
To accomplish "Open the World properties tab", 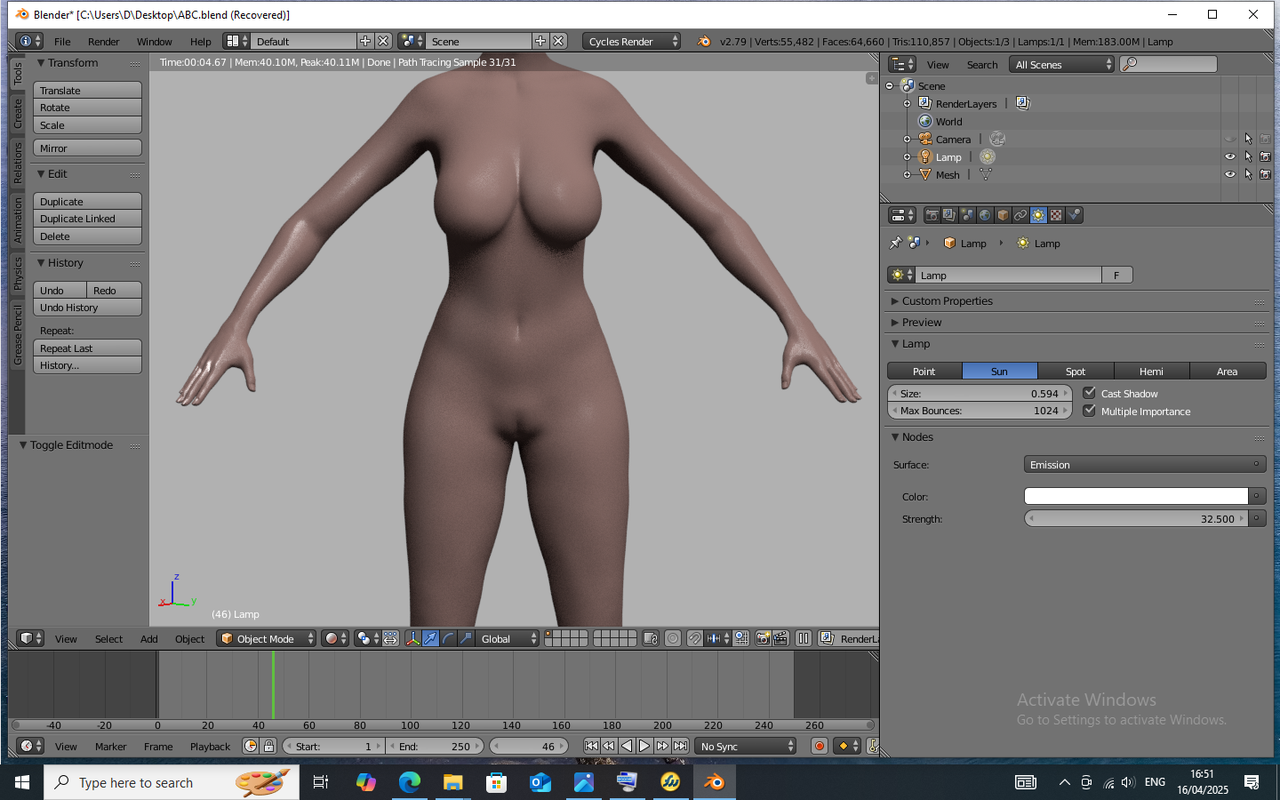I will 985,215.
